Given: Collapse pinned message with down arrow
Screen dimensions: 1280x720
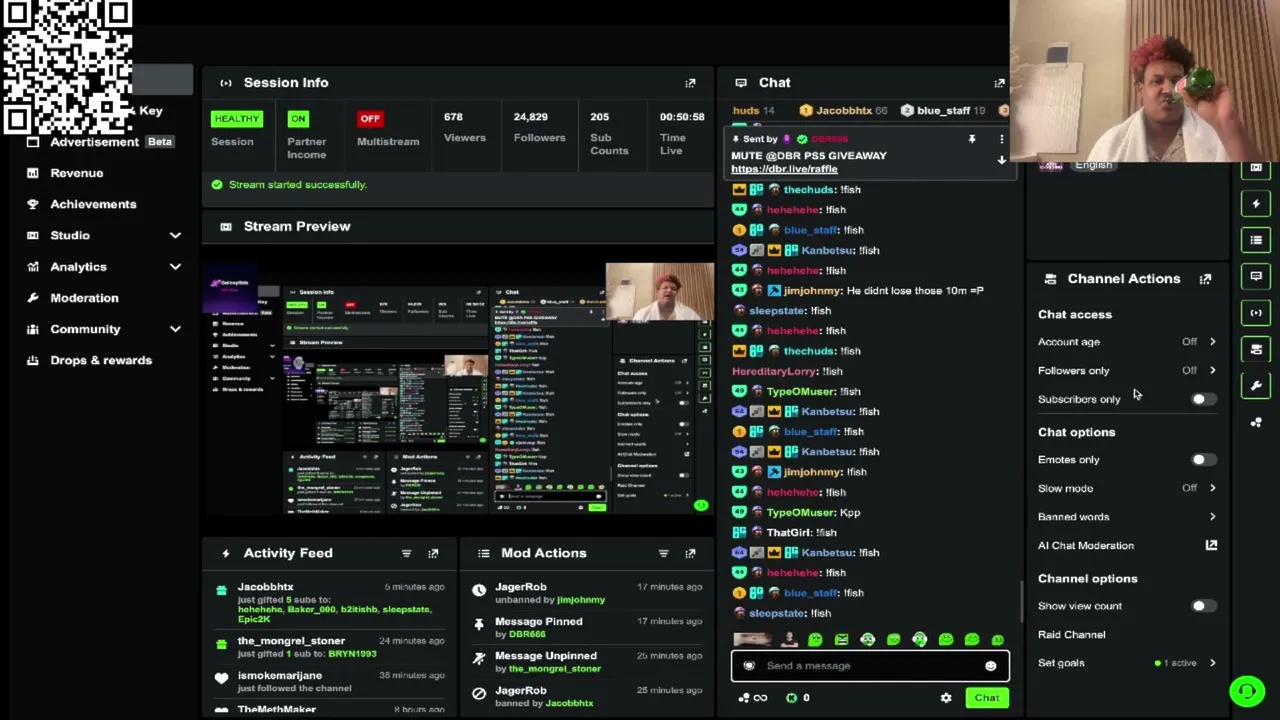Looking at the screenshot, I should tap(1001, 160).
